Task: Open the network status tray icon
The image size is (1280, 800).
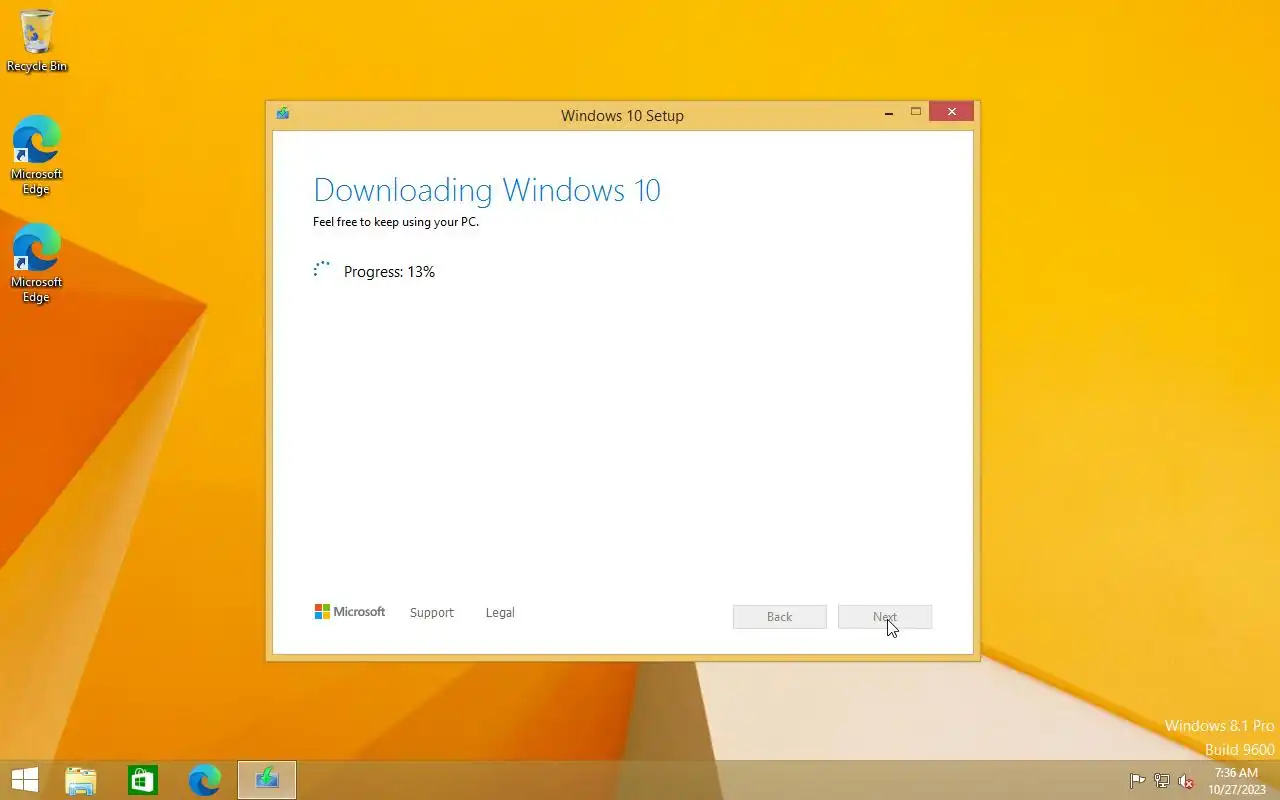Action: [1162, 781]
